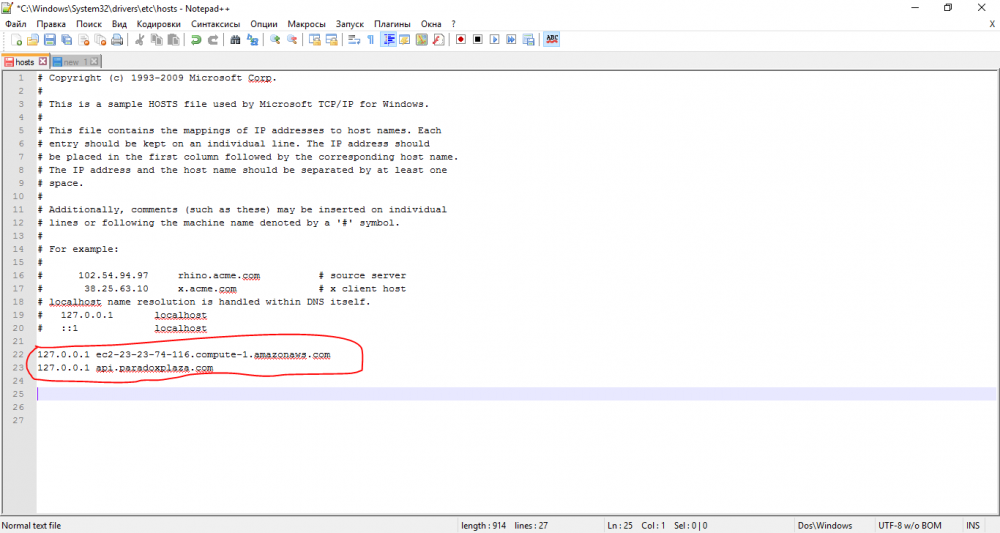The image size is (1000, 533).
Task: Open the ? help menu
Action: 453,24
